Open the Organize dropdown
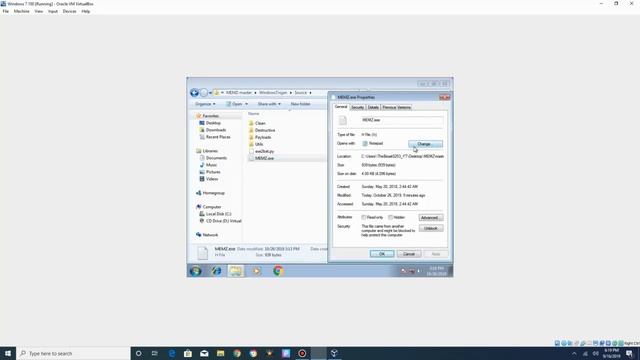Viewport: 640px width, 360px height. [x=205, y=104]
